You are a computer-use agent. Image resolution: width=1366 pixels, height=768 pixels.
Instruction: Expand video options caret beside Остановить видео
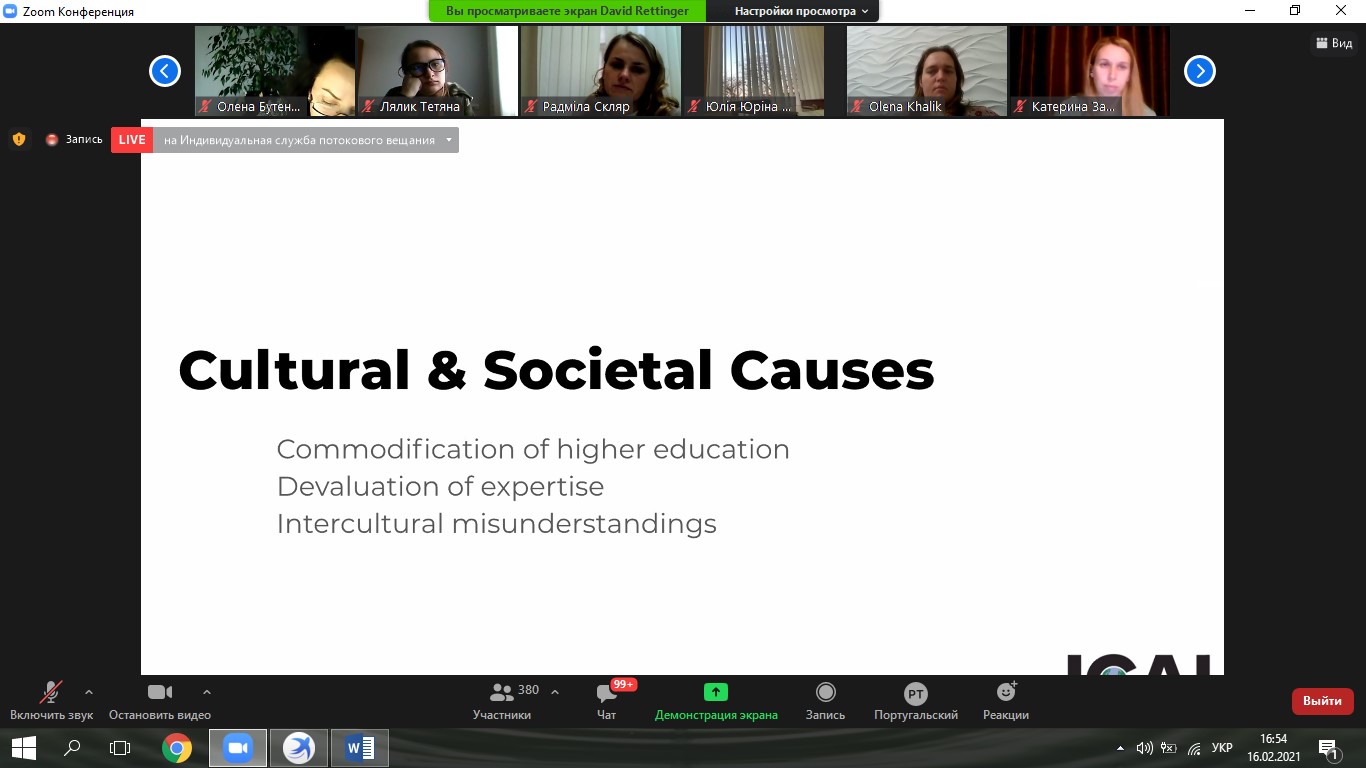(x=207, y=692)
